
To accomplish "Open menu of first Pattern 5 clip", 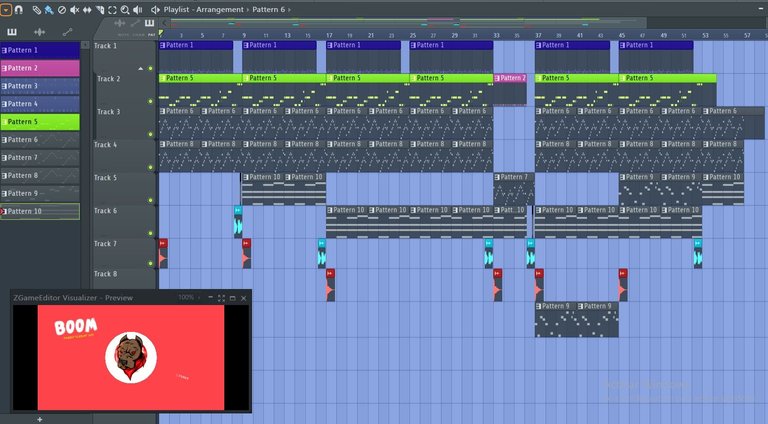I will (x=163, y=78).
